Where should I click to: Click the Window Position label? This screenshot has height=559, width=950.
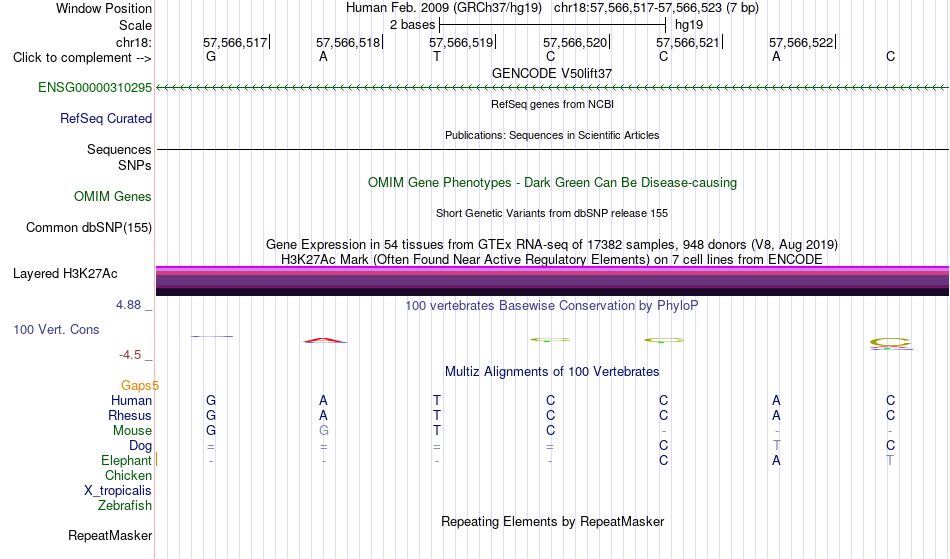(x=104, y=8)
